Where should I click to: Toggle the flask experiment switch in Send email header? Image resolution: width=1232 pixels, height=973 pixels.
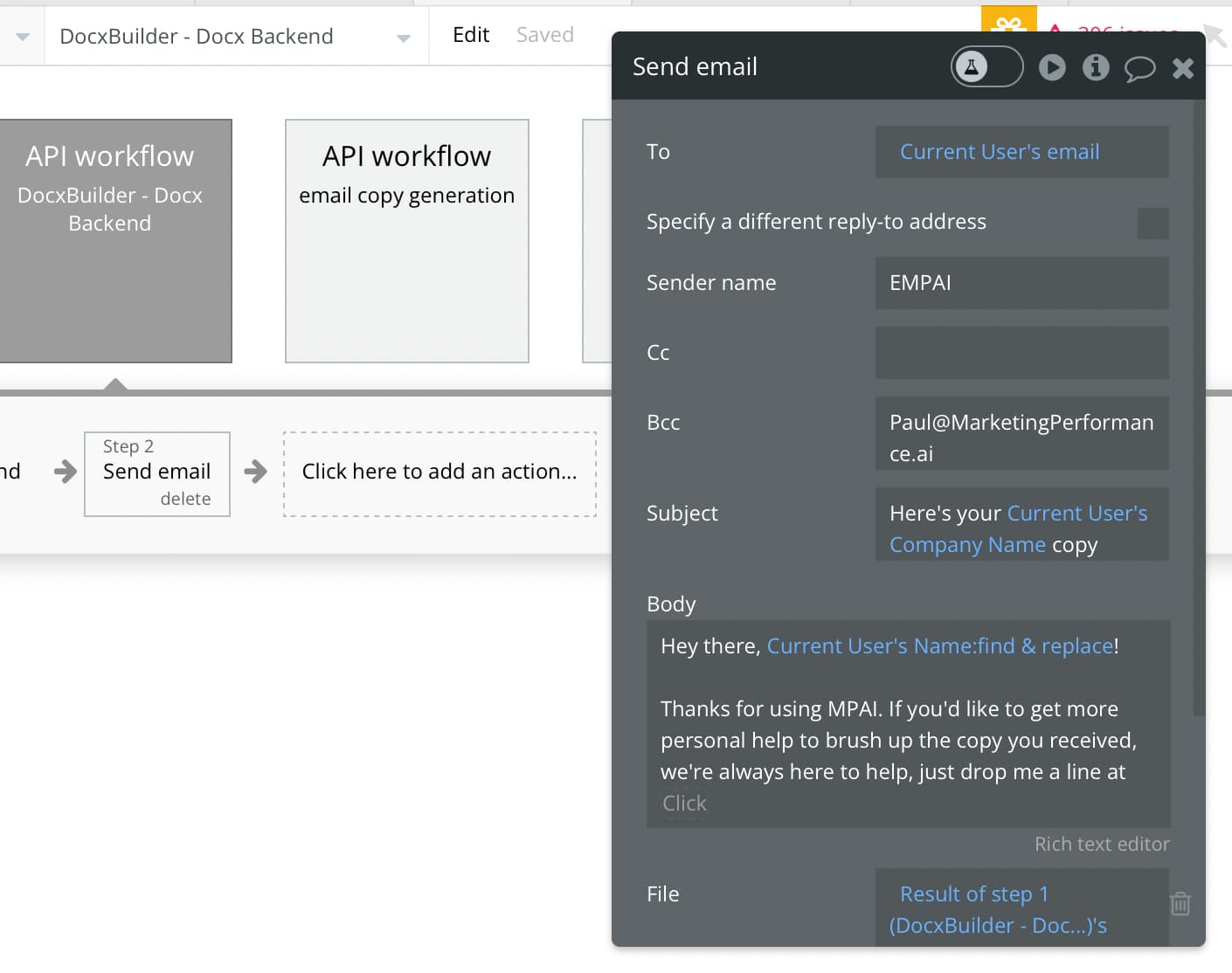[x=986, y=66]
